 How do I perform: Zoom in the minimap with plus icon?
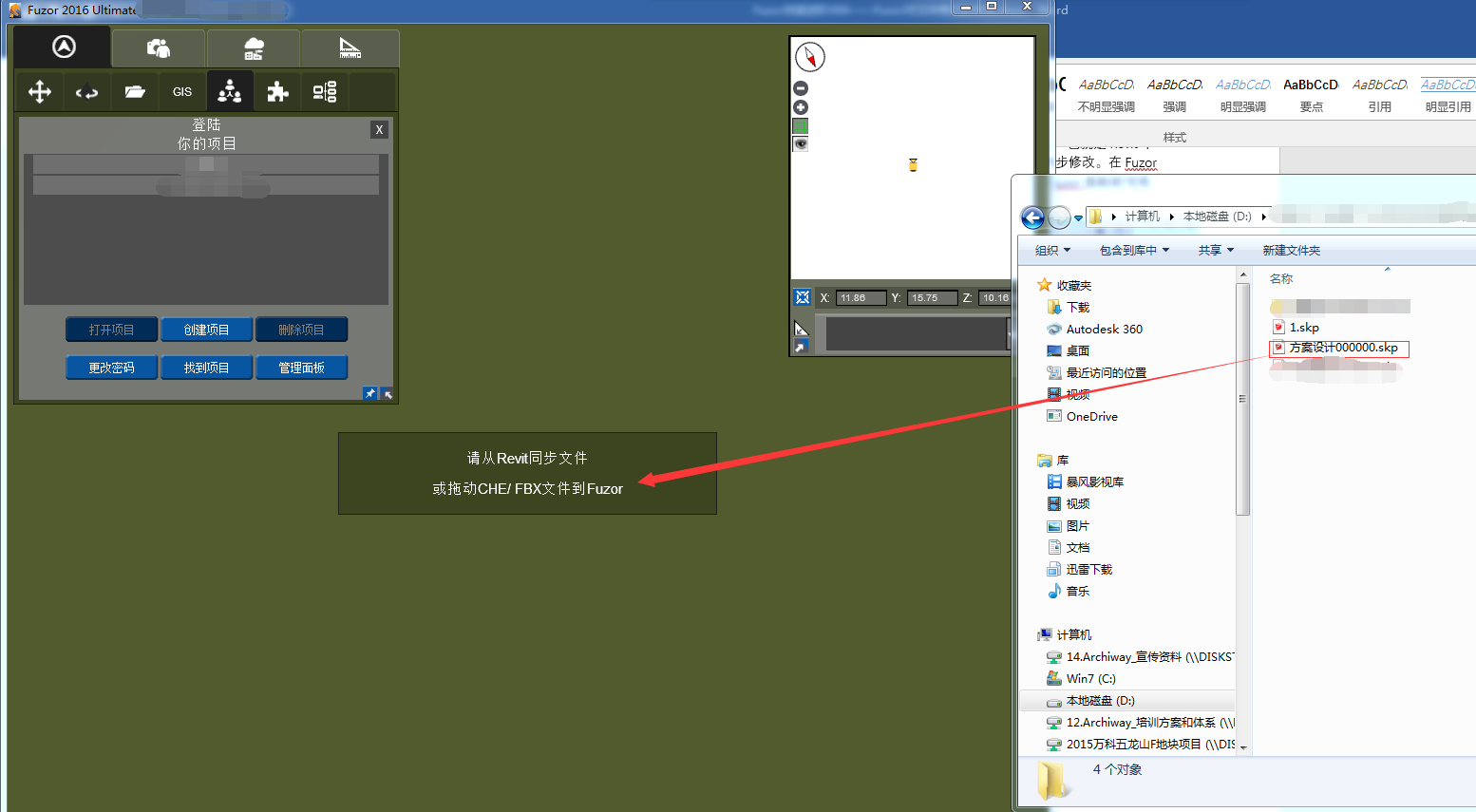801,107
